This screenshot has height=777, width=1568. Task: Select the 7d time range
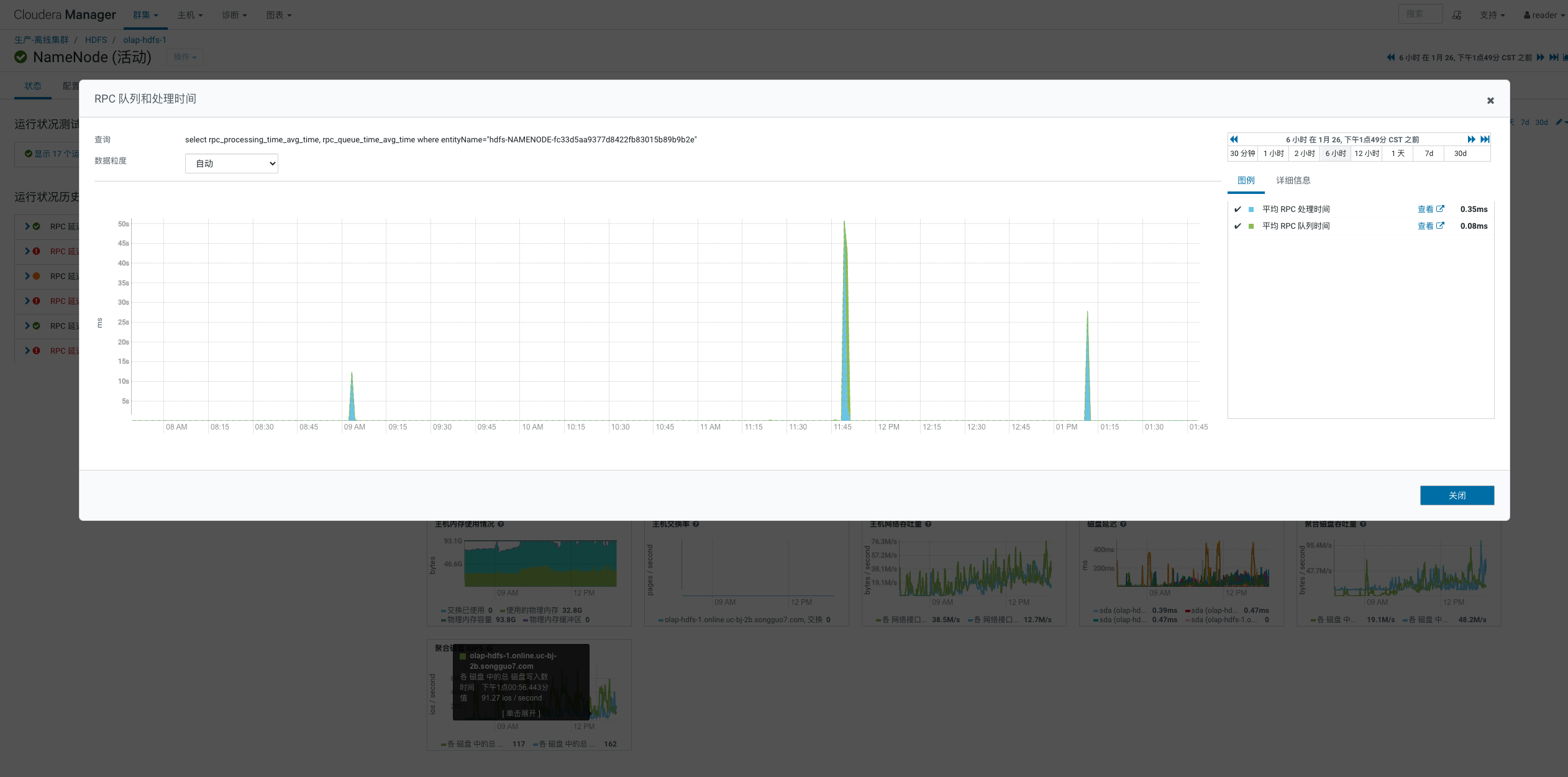click(x=1429, y=154)
